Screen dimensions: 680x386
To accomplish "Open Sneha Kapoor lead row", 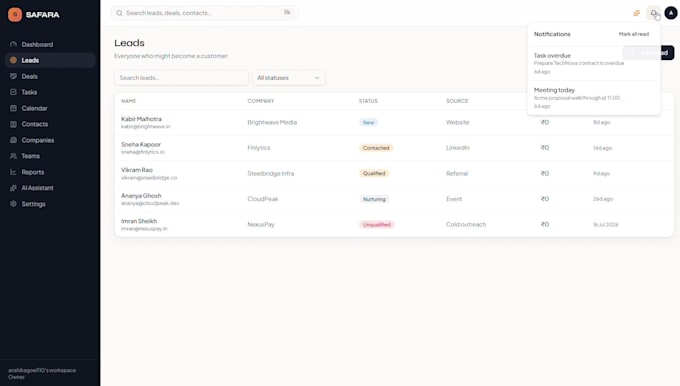I will (394, 148).
